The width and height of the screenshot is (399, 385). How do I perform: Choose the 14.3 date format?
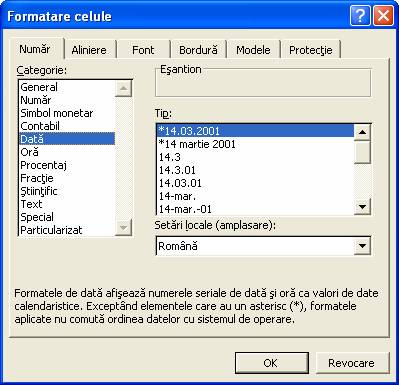255,157
